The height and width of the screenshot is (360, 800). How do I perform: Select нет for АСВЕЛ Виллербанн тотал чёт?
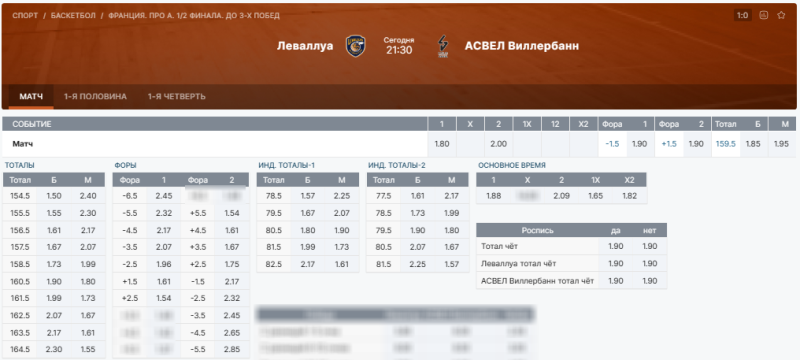[x=649, y=281]
